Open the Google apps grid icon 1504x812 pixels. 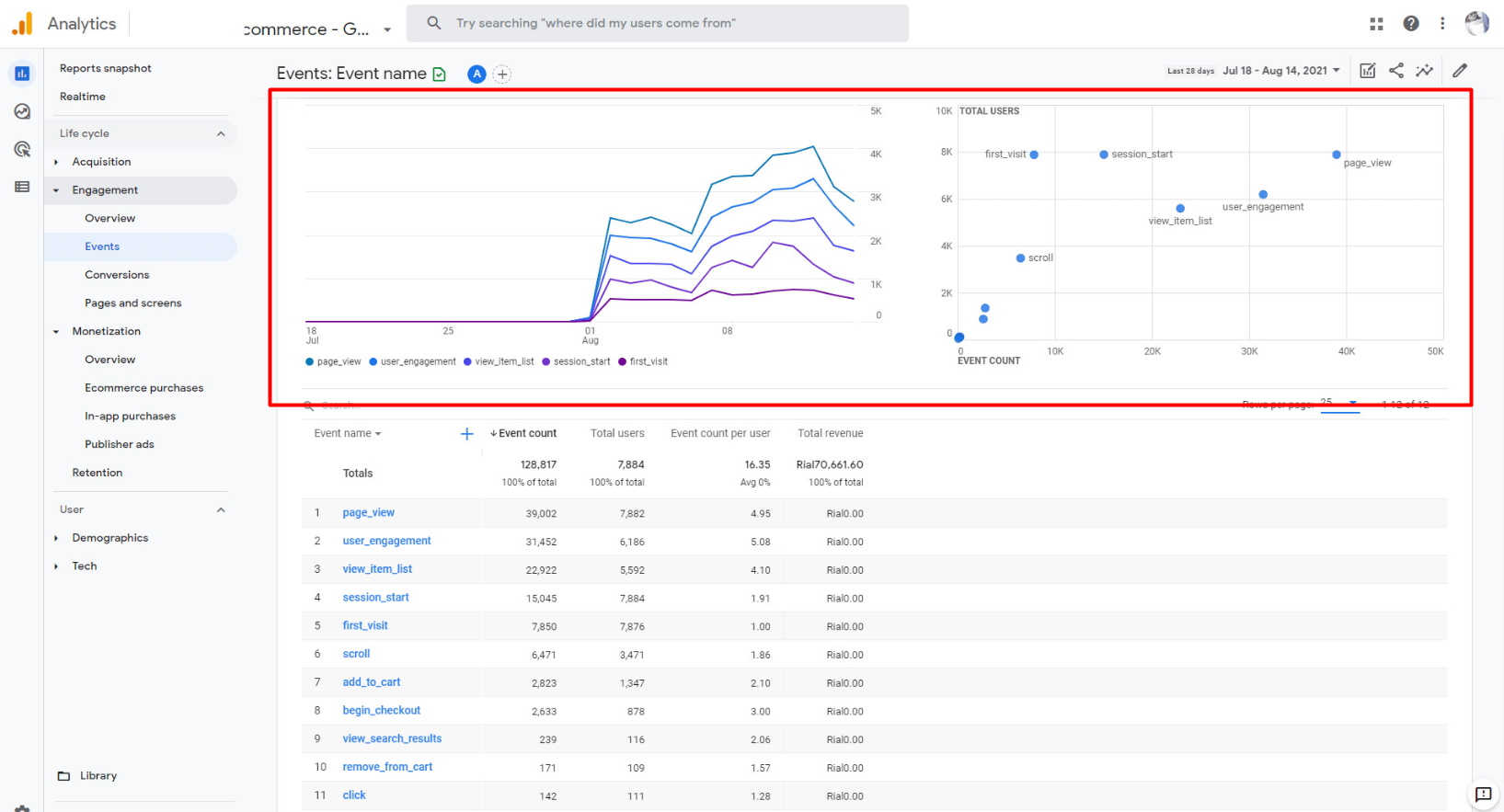coord(1376,24)
